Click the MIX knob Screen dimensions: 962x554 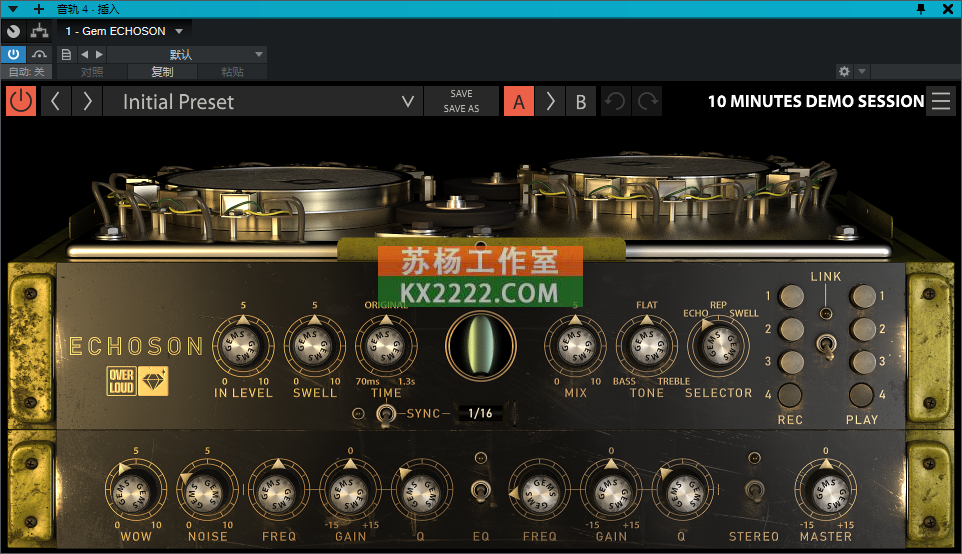click(575, 346)
